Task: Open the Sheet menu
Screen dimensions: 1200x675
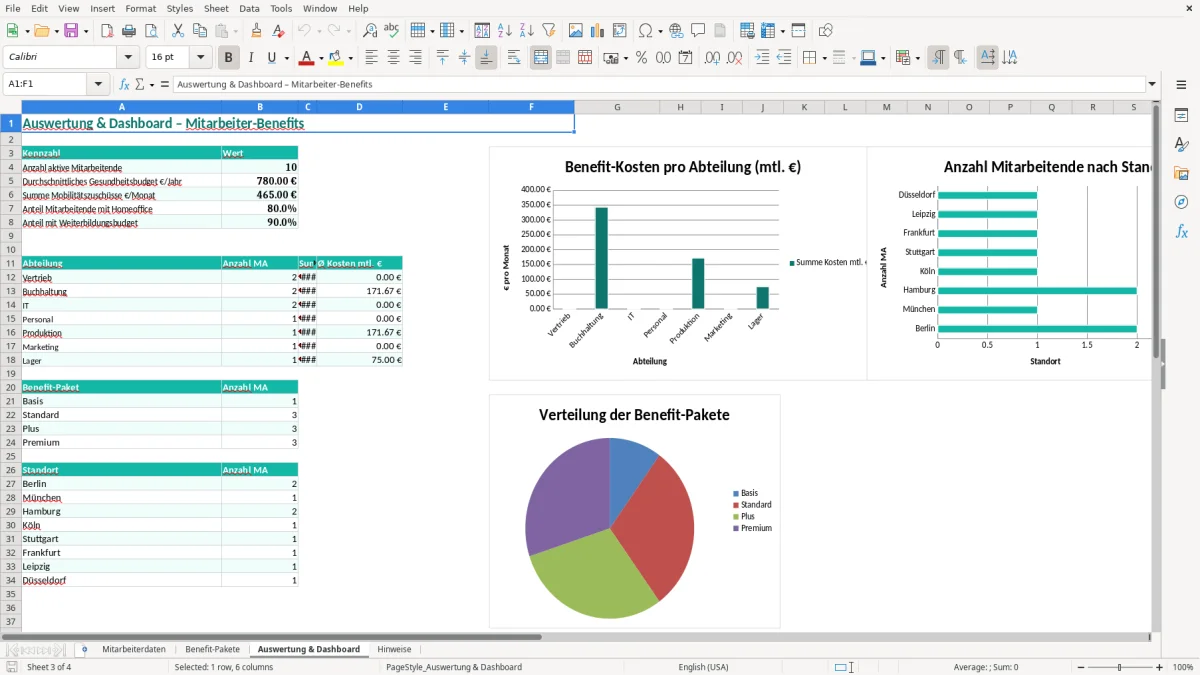Action: tap(216, 8)
